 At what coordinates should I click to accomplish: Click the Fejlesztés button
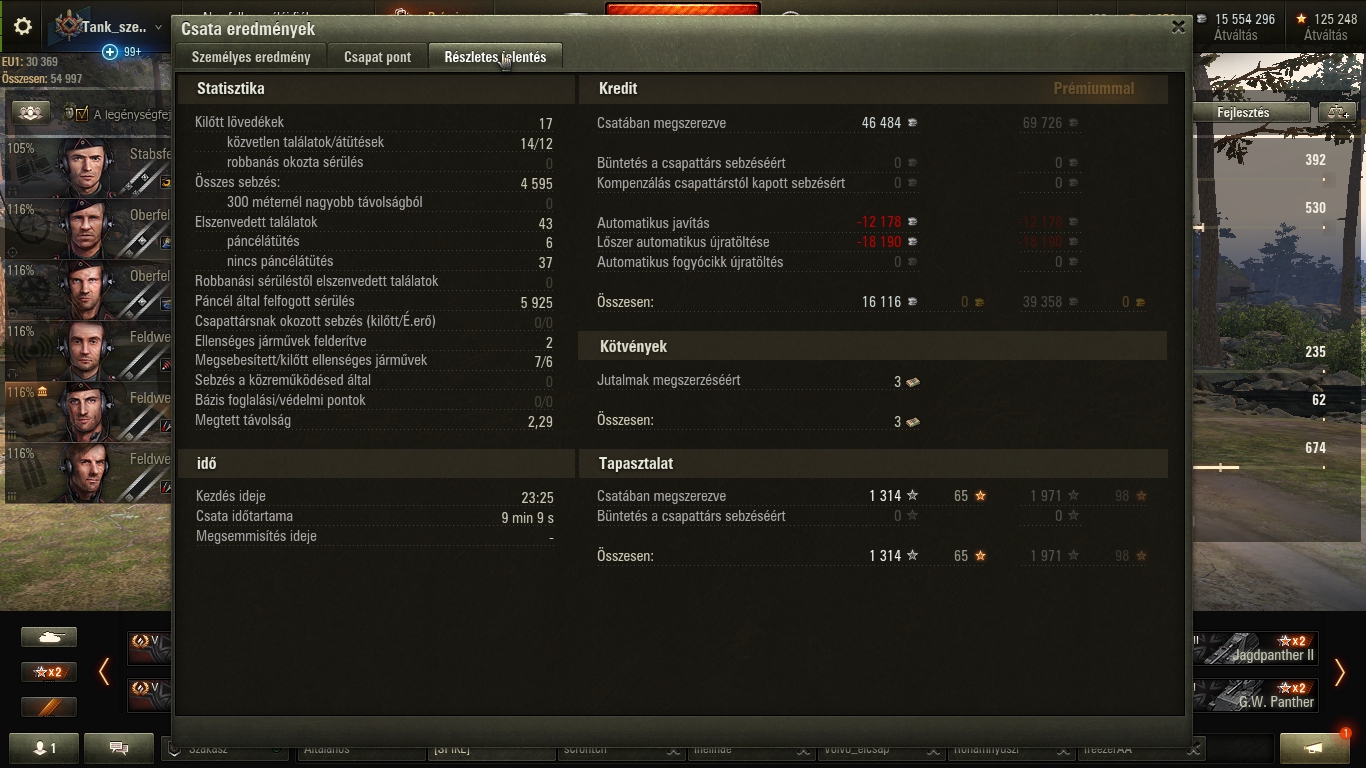click(x=1249, y=113)
